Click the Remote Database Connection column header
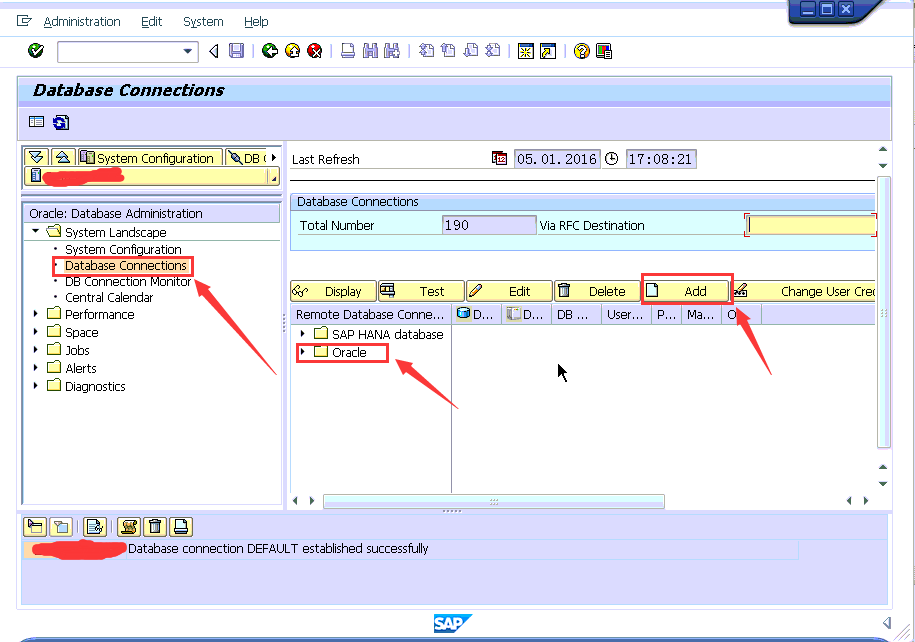Image resolution: width=915 pixels, height=642 pixels. click(x=371, y=315)
